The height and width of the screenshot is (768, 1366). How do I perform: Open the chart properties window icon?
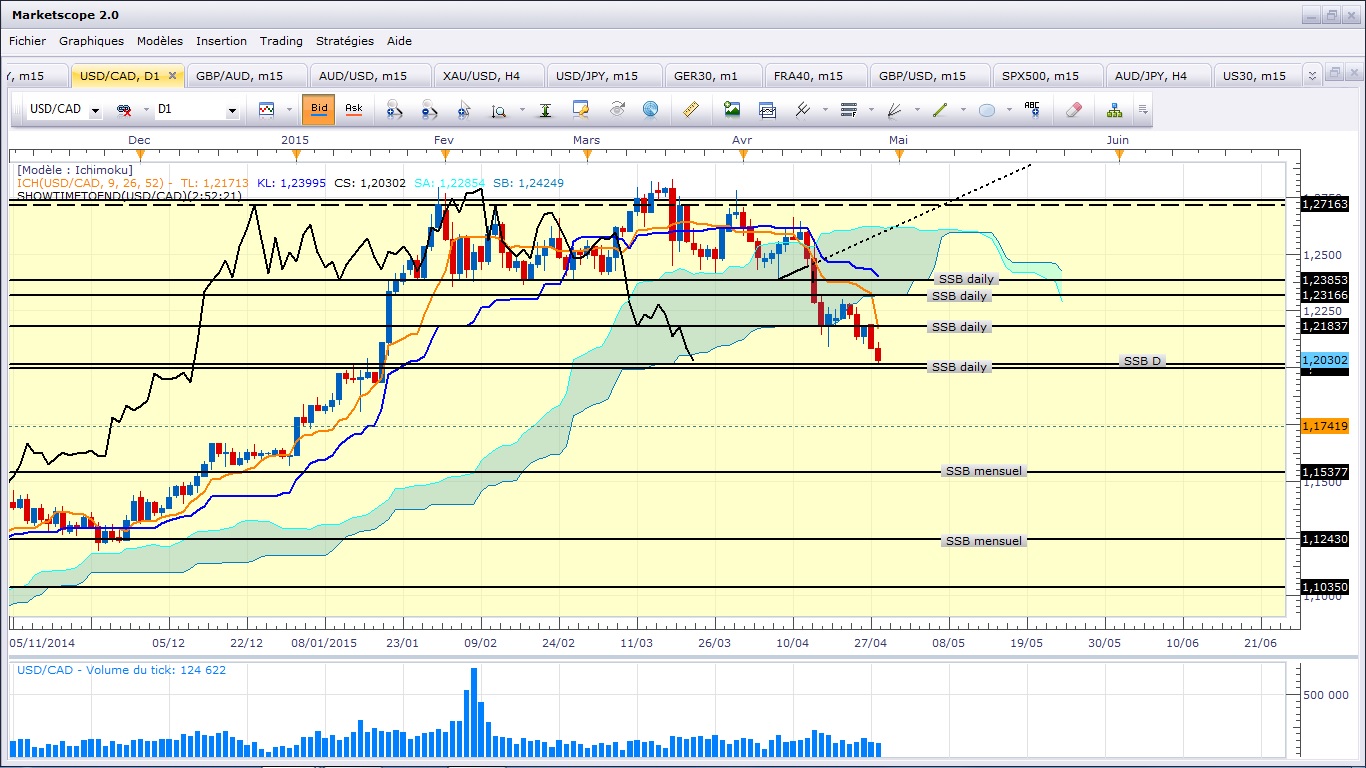581,110
